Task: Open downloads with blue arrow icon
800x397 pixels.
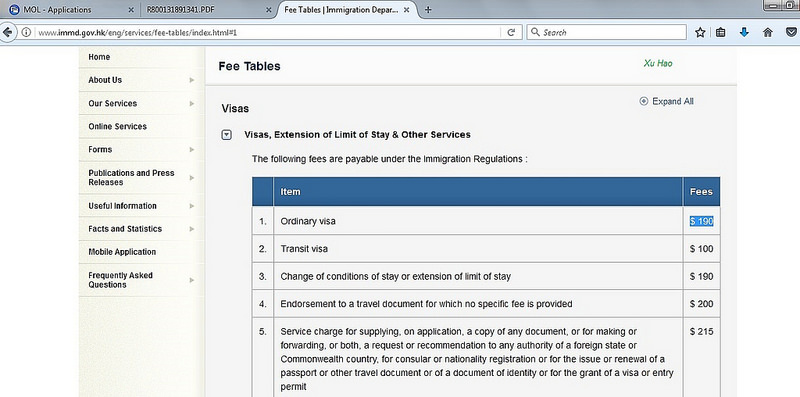Action: tap(744, 33)
